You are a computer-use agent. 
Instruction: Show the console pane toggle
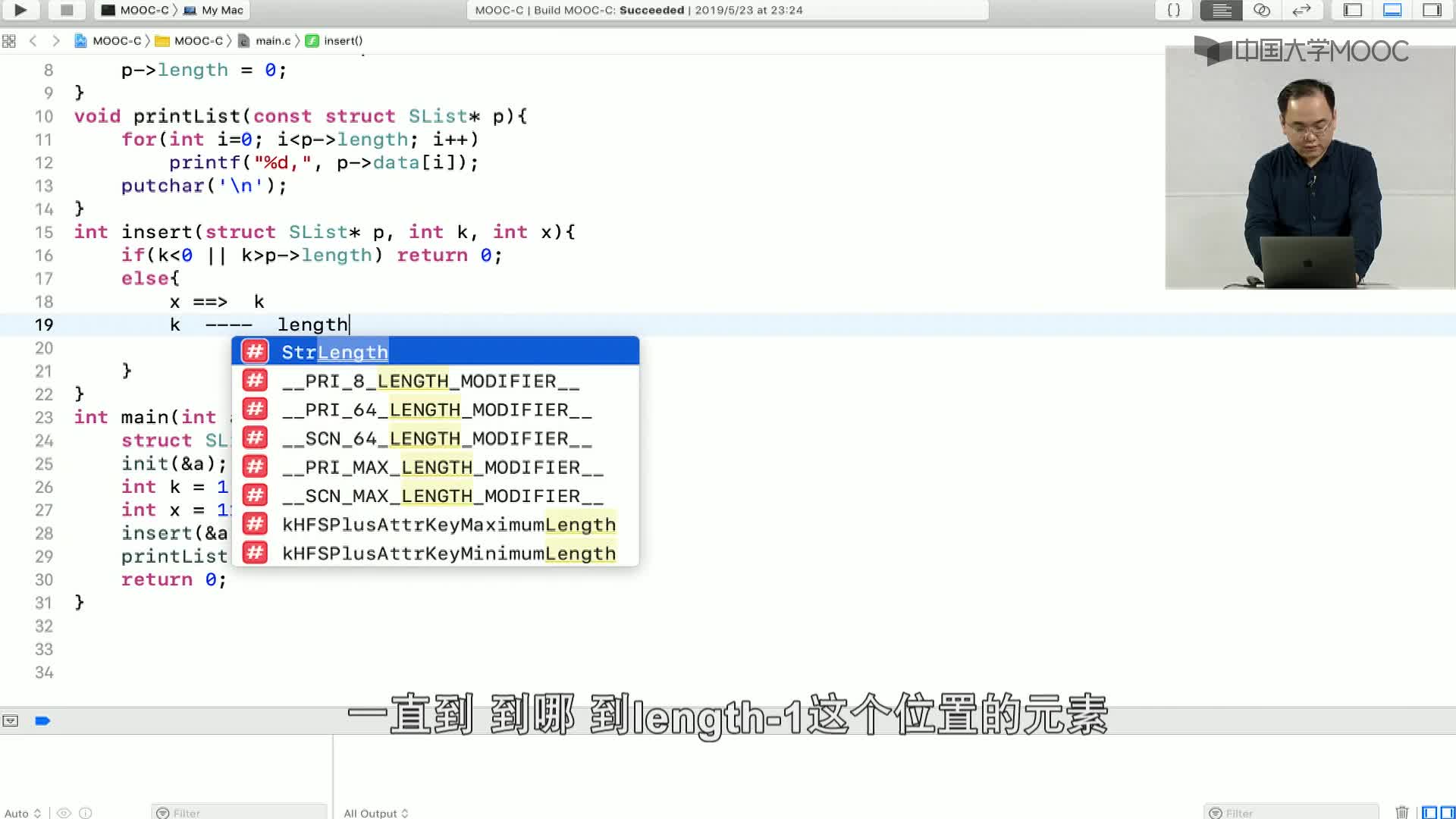[1447, 813]
